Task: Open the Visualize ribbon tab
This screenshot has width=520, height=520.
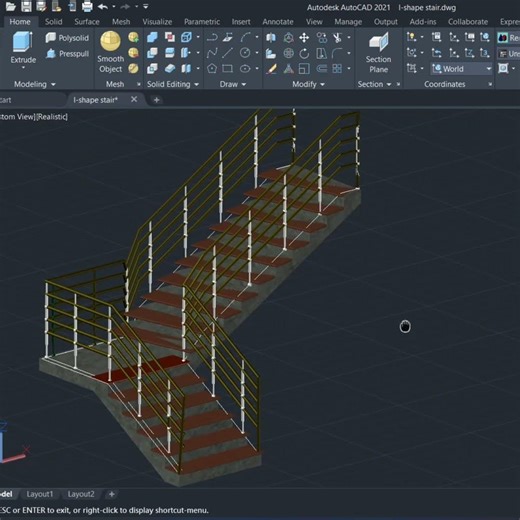Action: 157,22
